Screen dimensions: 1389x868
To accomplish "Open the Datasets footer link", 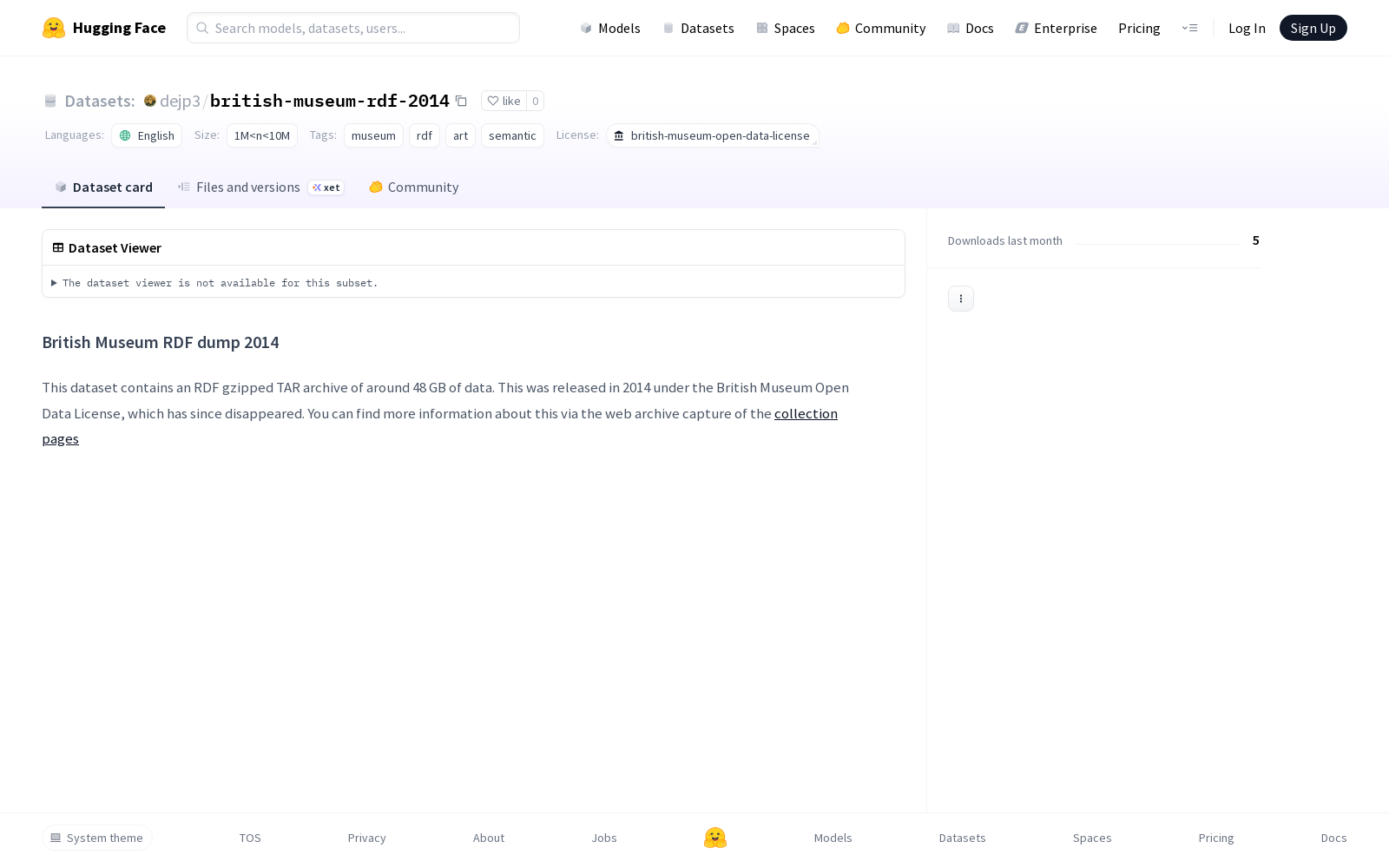I will (963, 838).
